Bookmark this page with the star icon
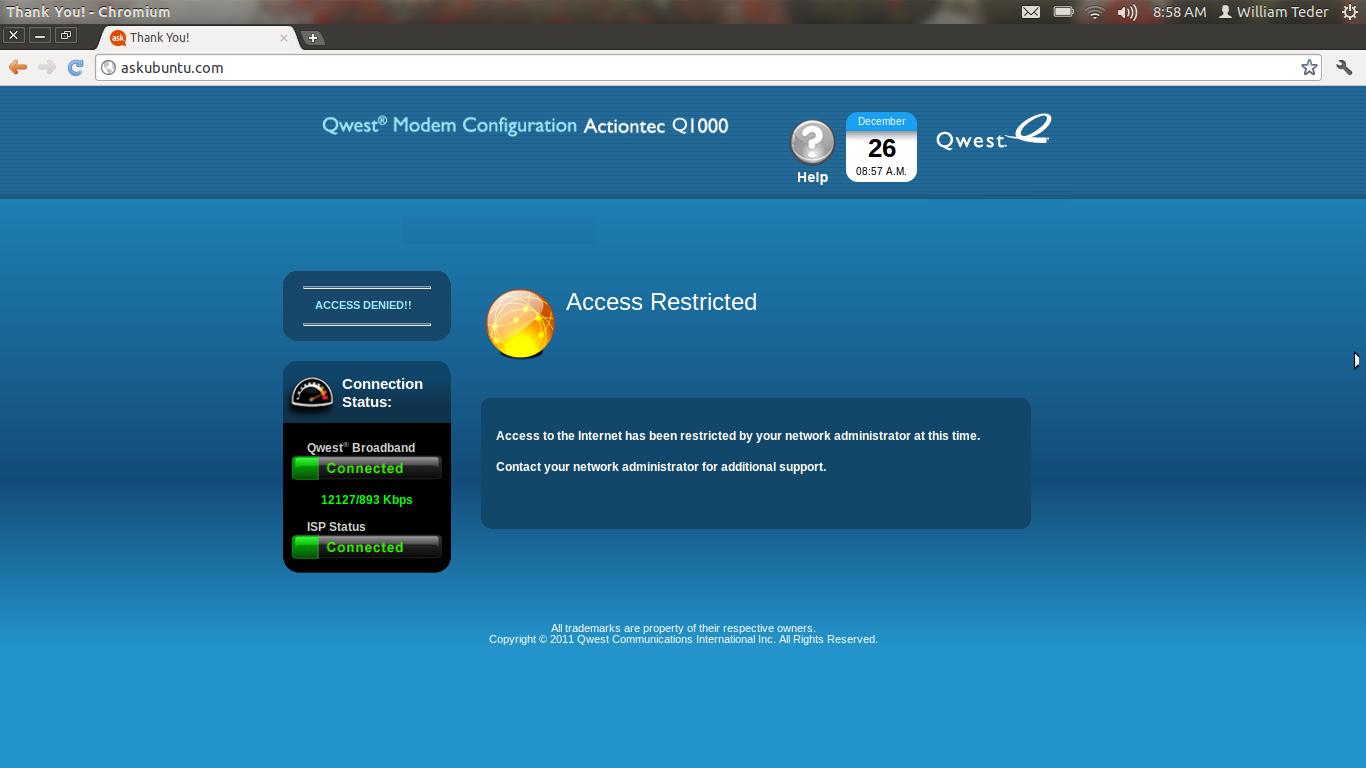The image size is (1366, 768). pyautogui.click(x=1309, y=67)
